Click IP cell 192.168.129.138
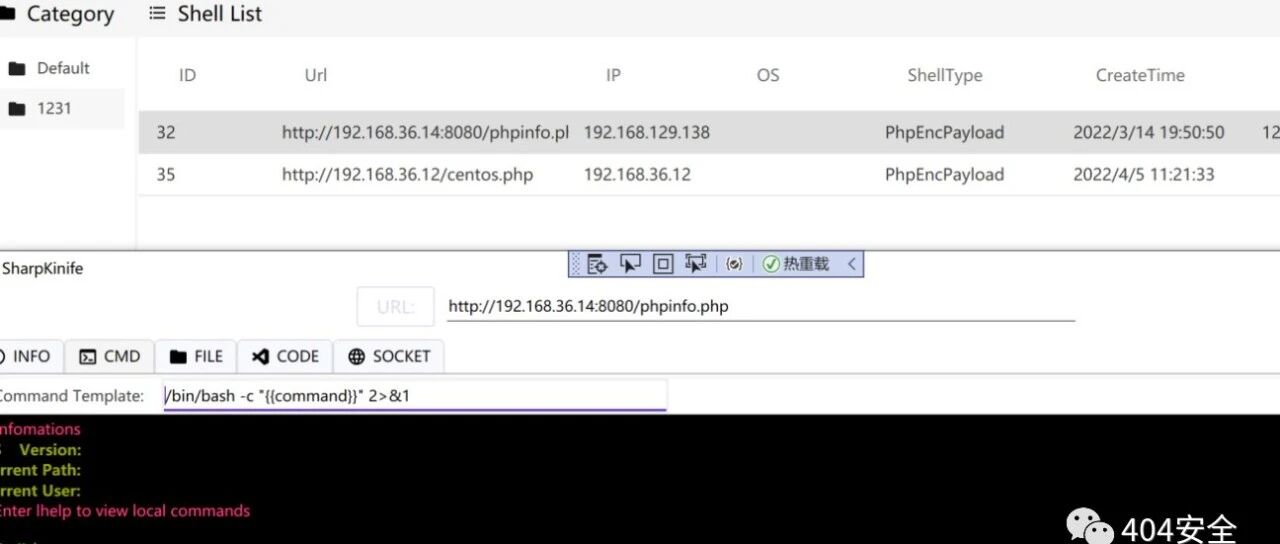The height and width of the screenshot is (544, 1280). (647, 132)
